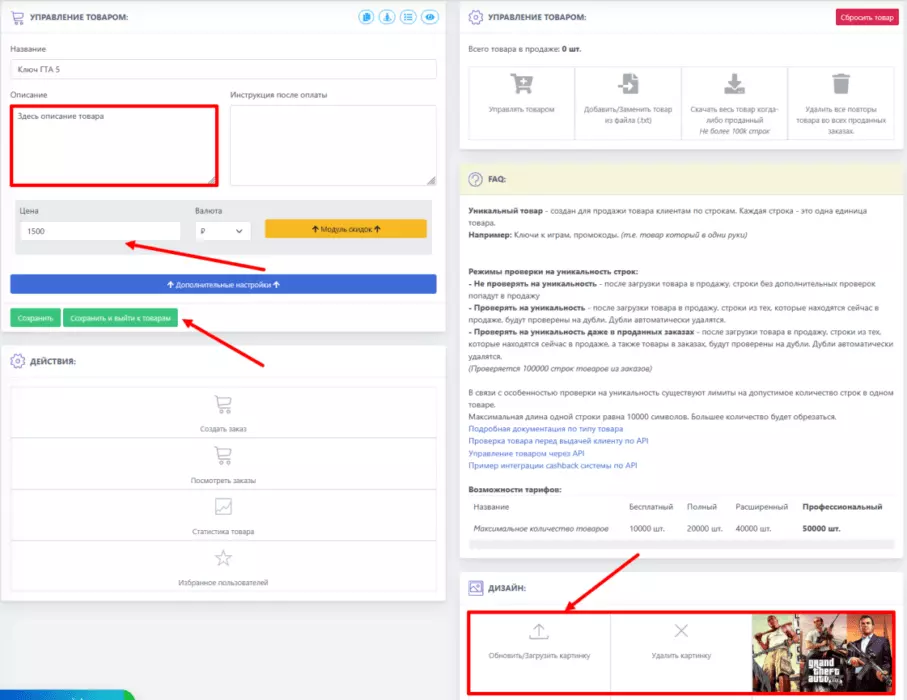Open the list view icon in the header
The image size is (907, 700).
click(408, 17)
